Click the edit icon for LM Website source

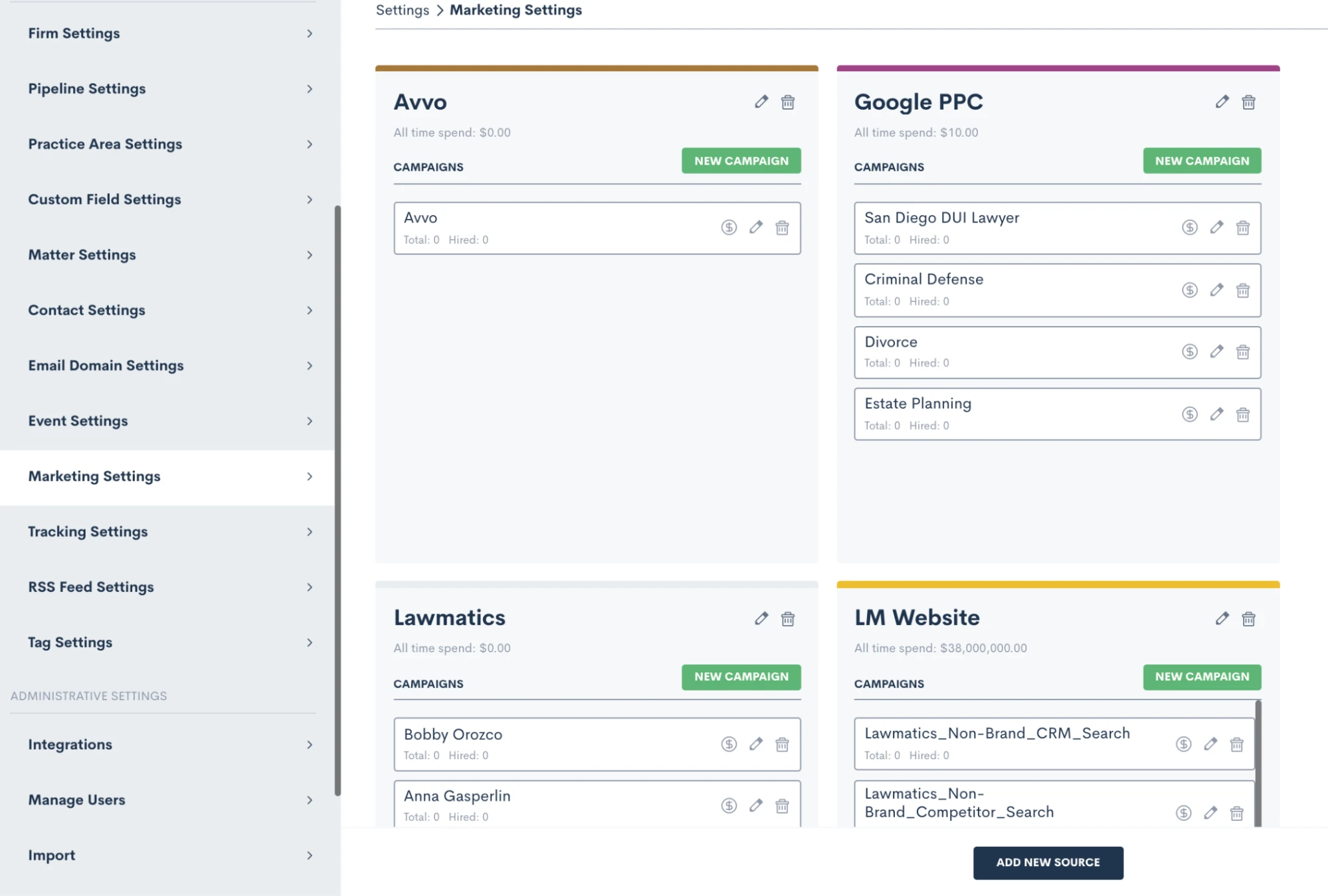pos(1221,618)
